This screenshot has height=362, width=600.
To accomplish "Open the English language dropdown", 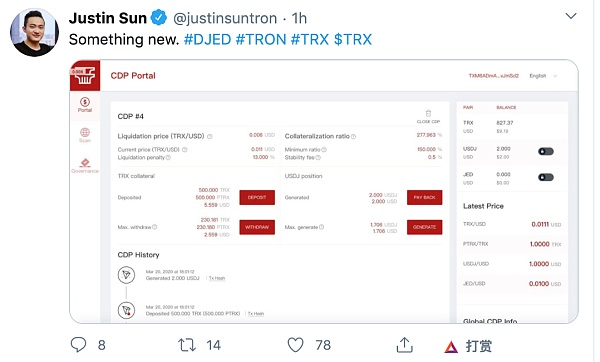I will coord(543,76).
